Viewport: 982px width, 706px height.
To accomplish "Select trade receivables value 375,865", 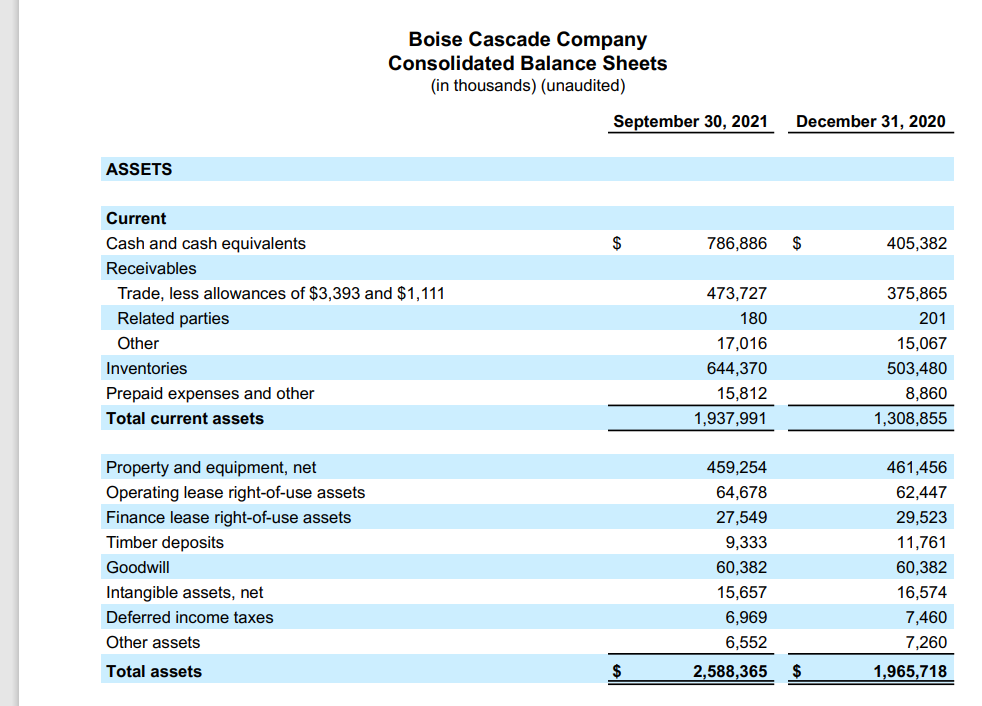I will pos(917,293).
